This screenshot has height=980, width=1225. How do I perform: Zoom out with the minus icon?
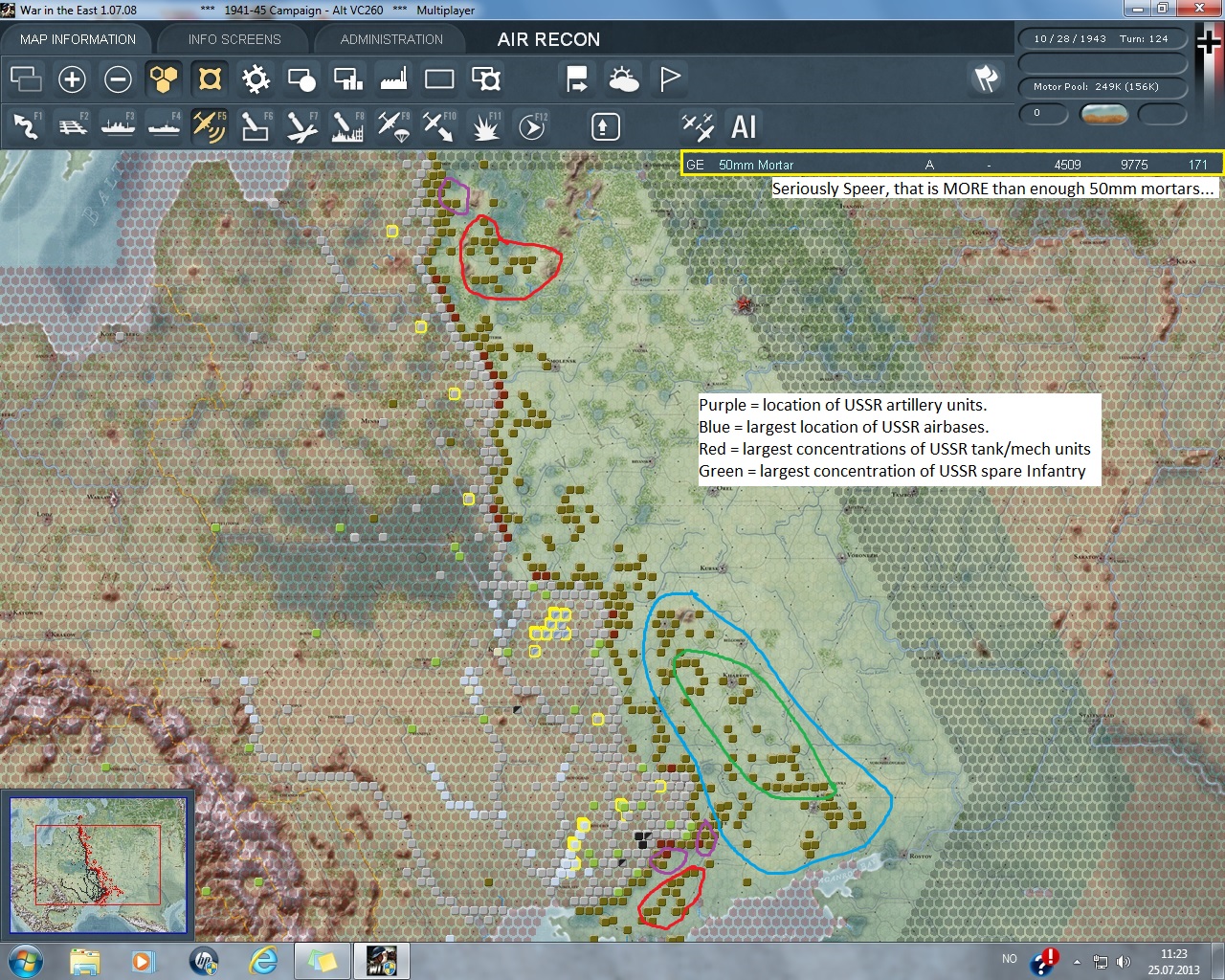pyautogui.click(x=118, y=78)
